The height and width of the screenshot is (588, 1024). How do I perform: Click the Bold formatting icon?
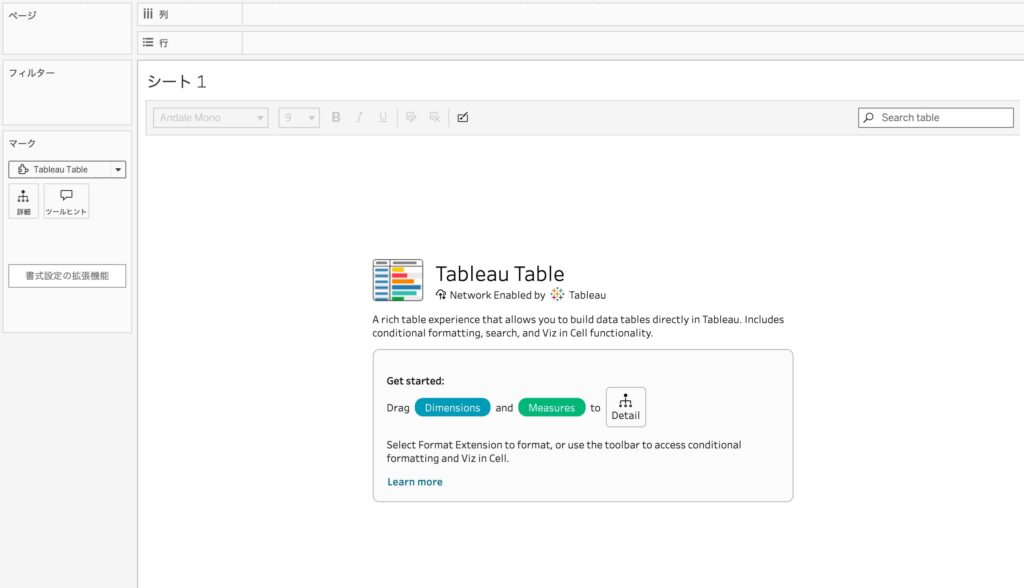[336, 118]
